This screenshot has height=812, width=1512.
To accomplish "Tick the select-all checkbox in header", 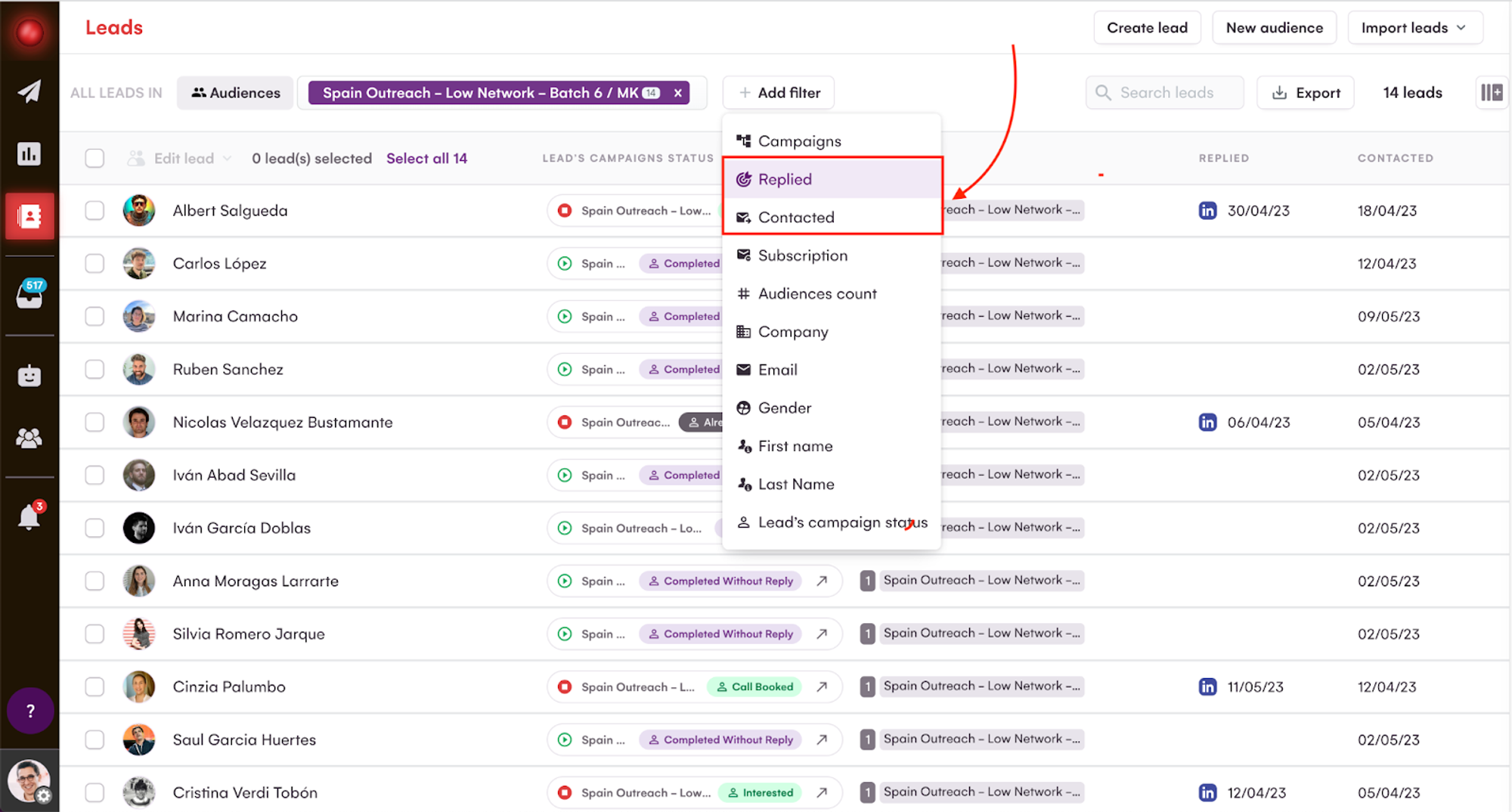I will click(94, 158).
